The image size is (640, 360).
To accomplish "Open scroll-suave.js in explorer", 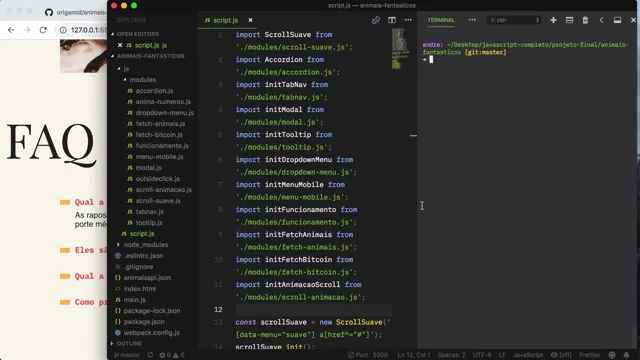I will point(154,201).
